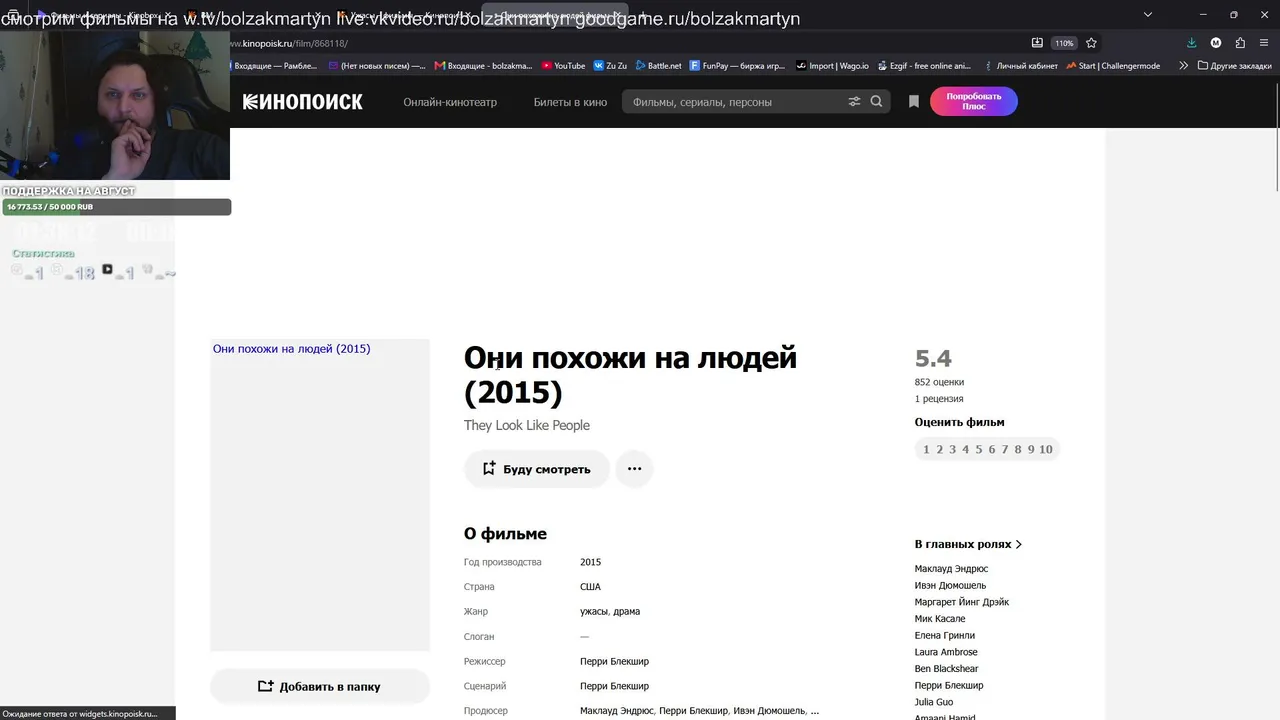Image resolution: width=1280 pixels, height=720 pixels.
Task: Open the Zu Zu bookmark
Action: (x=610, y=66)
